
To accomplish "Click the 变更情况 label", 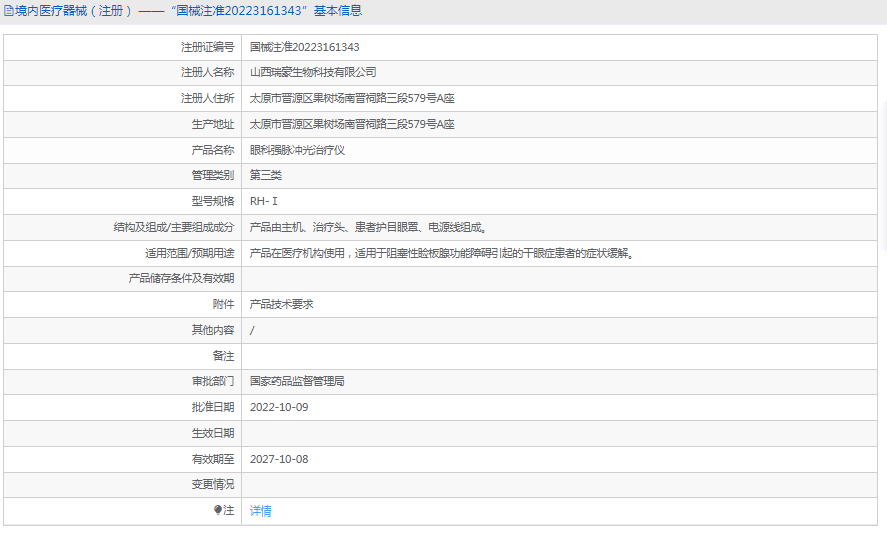I will 213,485.
